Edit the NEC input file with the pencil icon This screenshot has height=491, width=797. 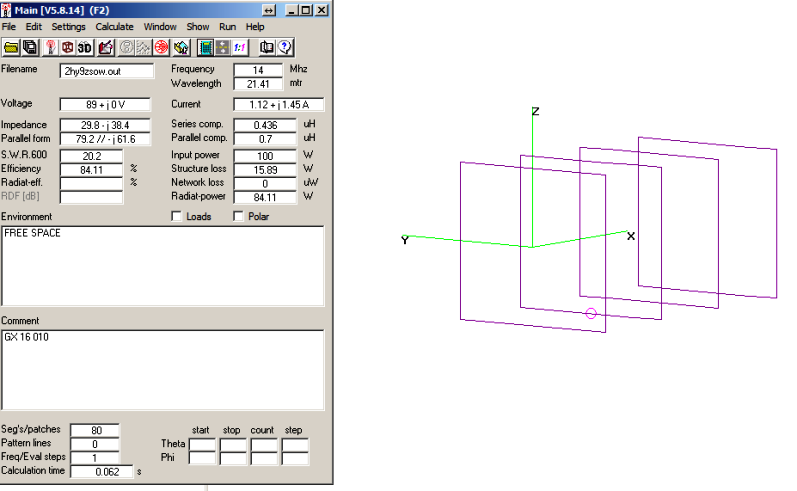tap(106, 48)
